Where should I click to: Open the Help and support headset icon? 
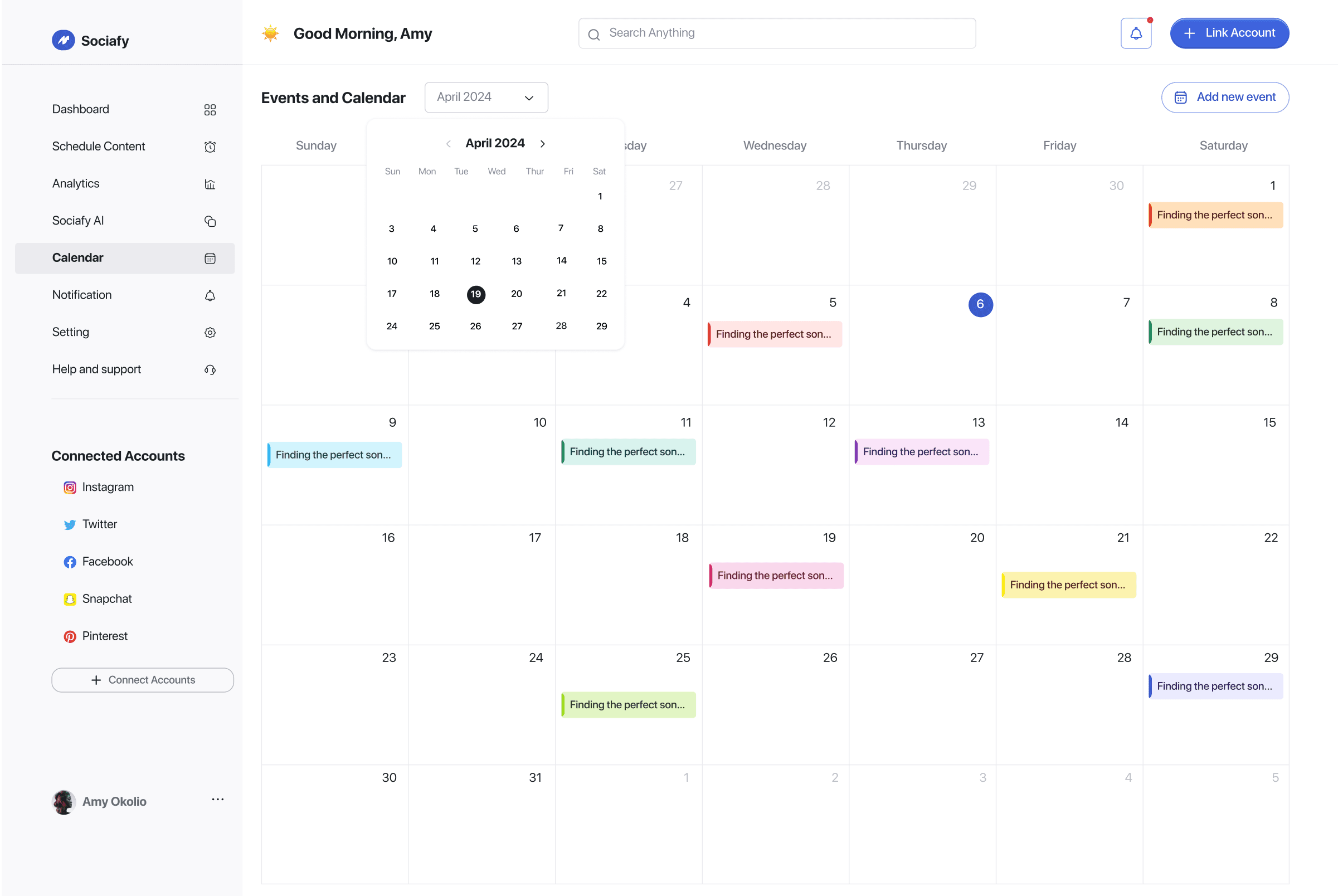click(x=210, y=370)
